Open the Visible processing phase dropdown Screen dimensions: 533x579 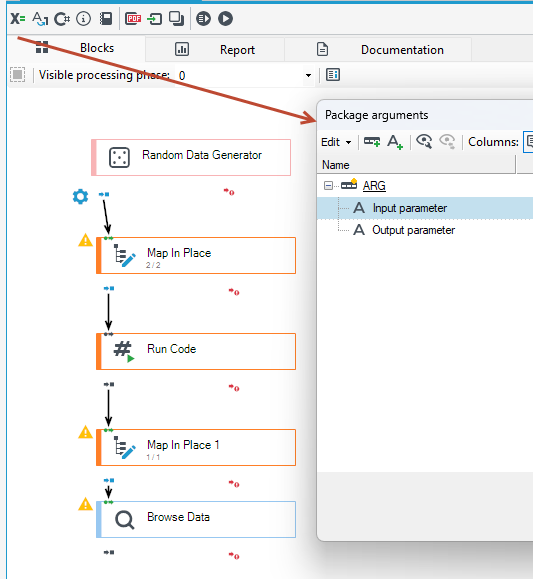(x=308, y=75)
